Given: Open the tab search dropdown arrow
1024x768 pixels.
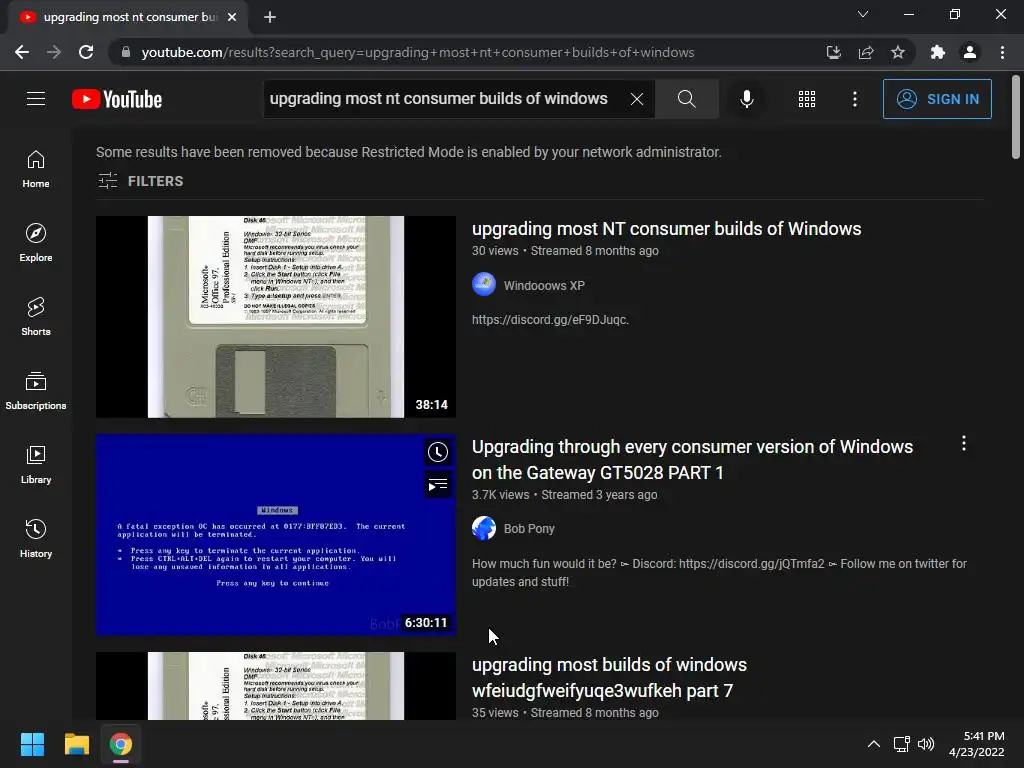Looking at the screenshot, I should tap(863, 14).
